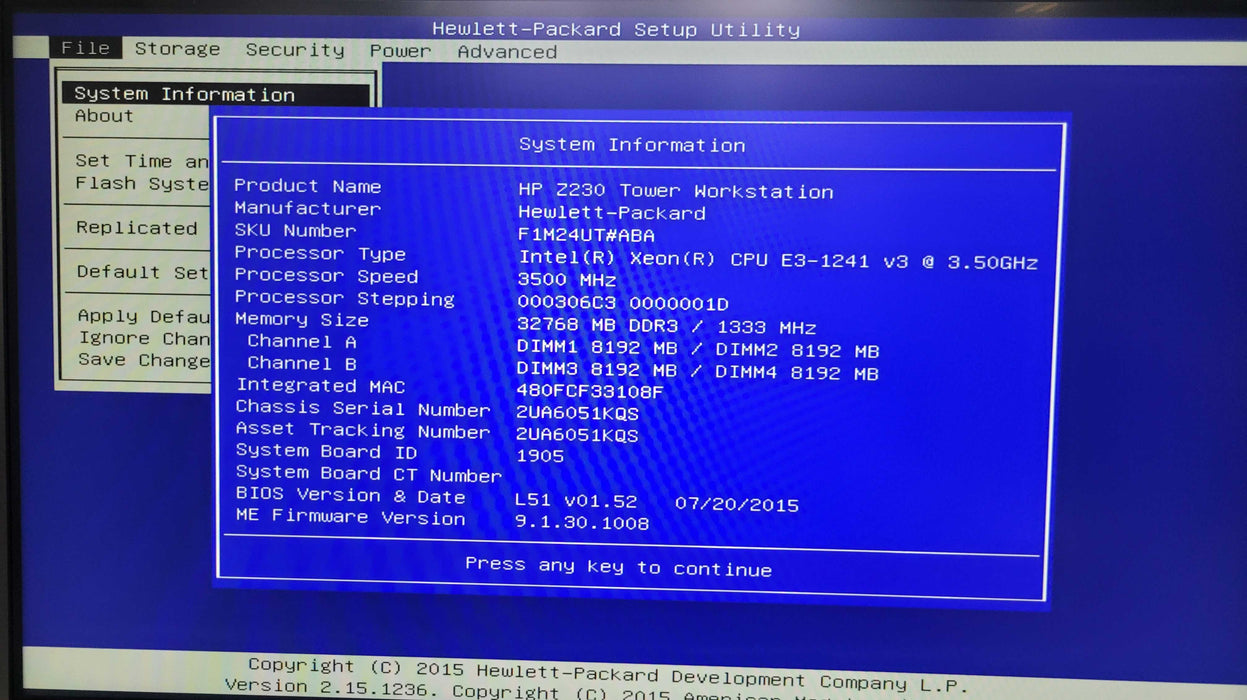Choose Save Changes and Exit entry
1247x700 pixels.
[144, 360]
